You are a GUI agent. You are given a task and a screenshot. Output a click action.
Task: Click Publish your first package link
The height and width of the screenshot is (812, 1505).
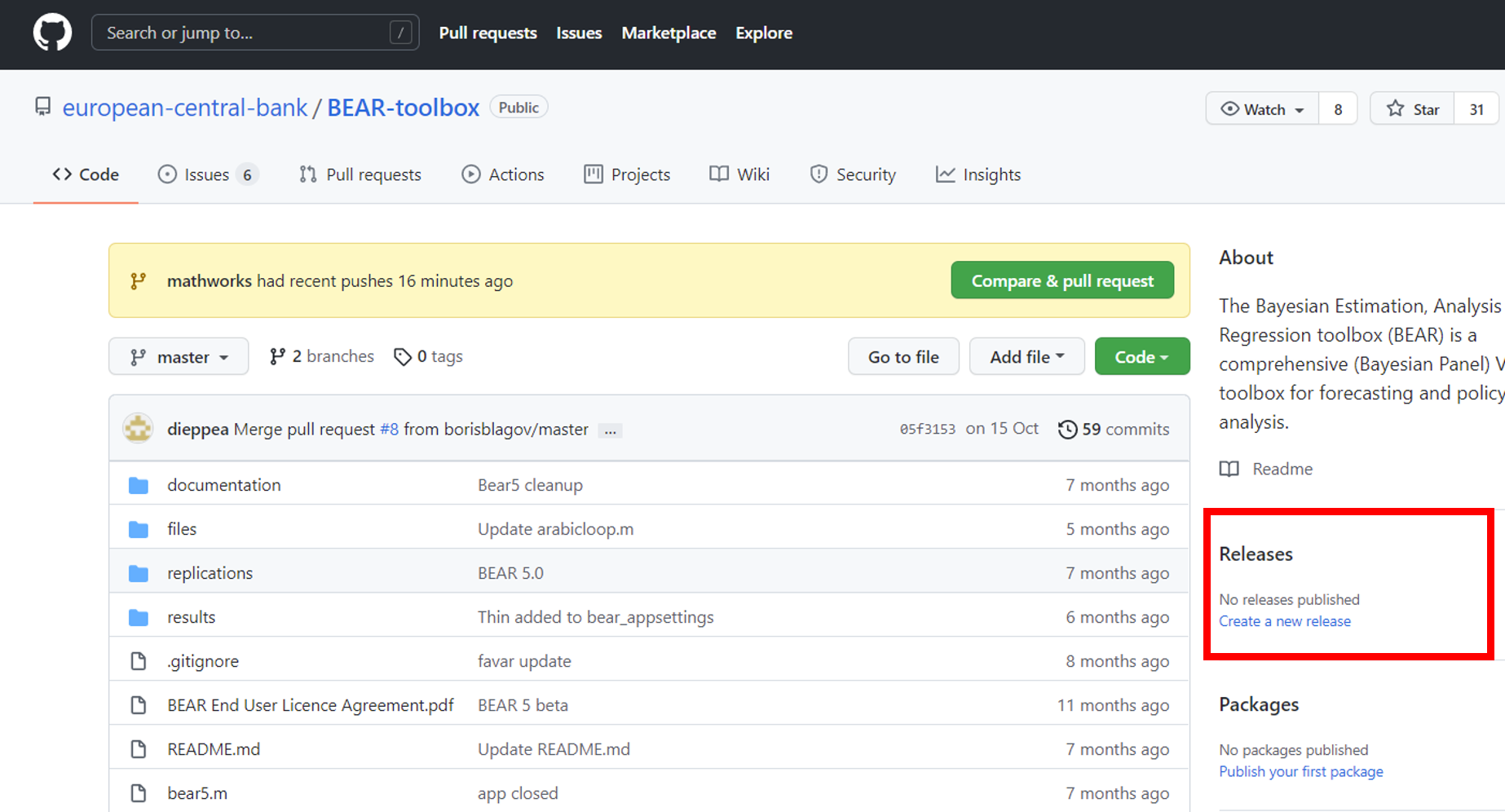coord(1301,772)
